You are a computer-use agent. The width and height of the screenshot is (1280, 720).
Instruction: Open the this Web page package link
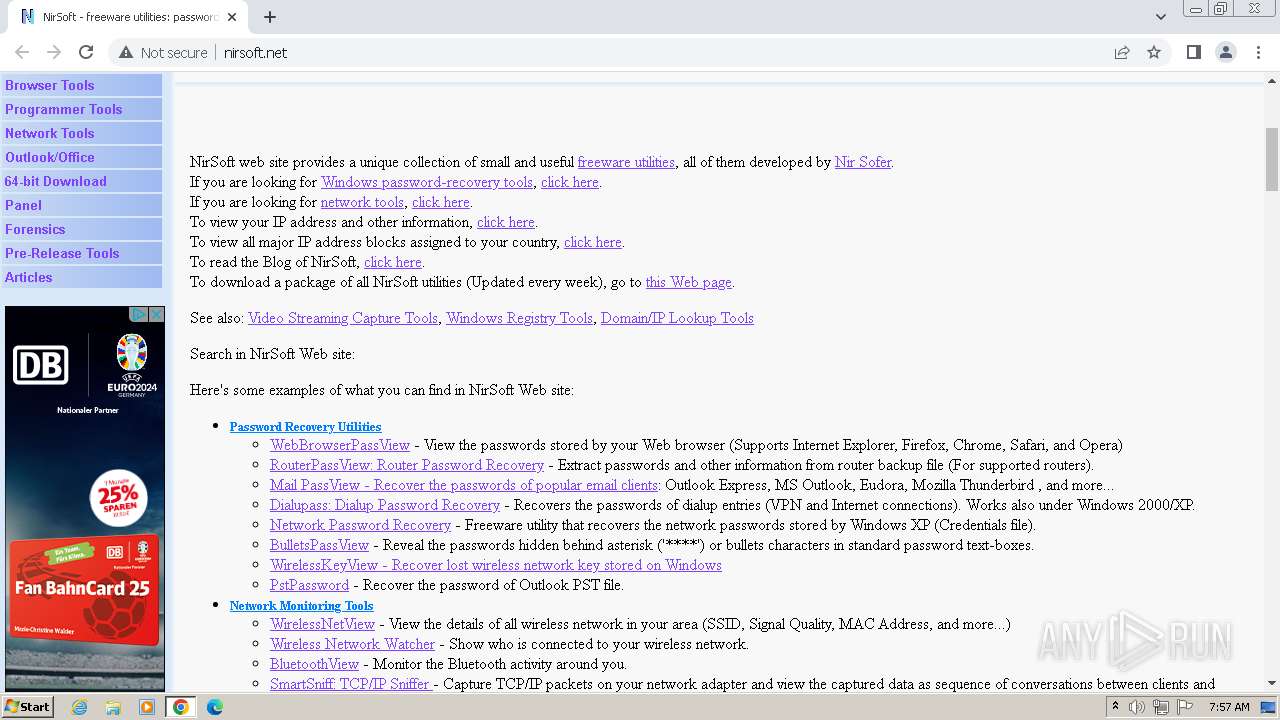click(x=688, y=282)
